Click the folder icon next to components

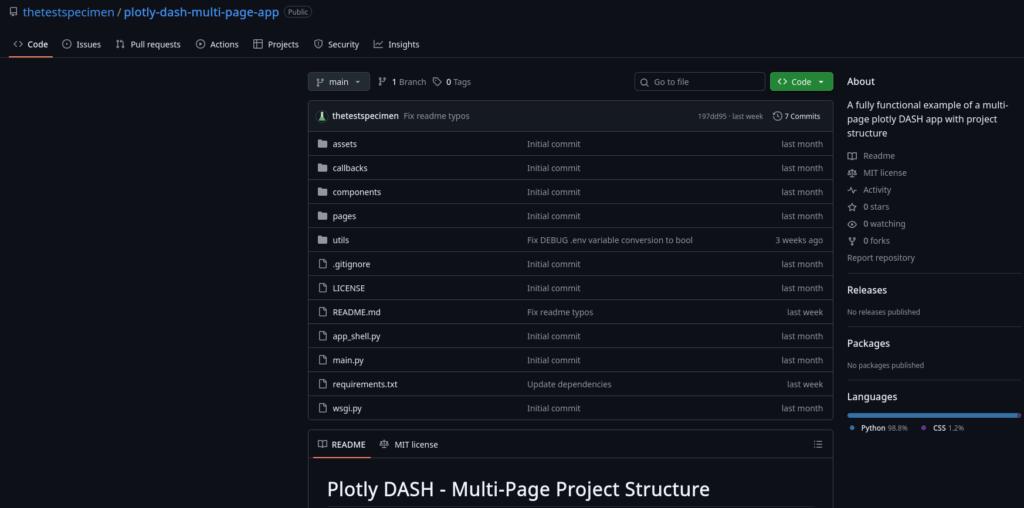pos(322,192)
